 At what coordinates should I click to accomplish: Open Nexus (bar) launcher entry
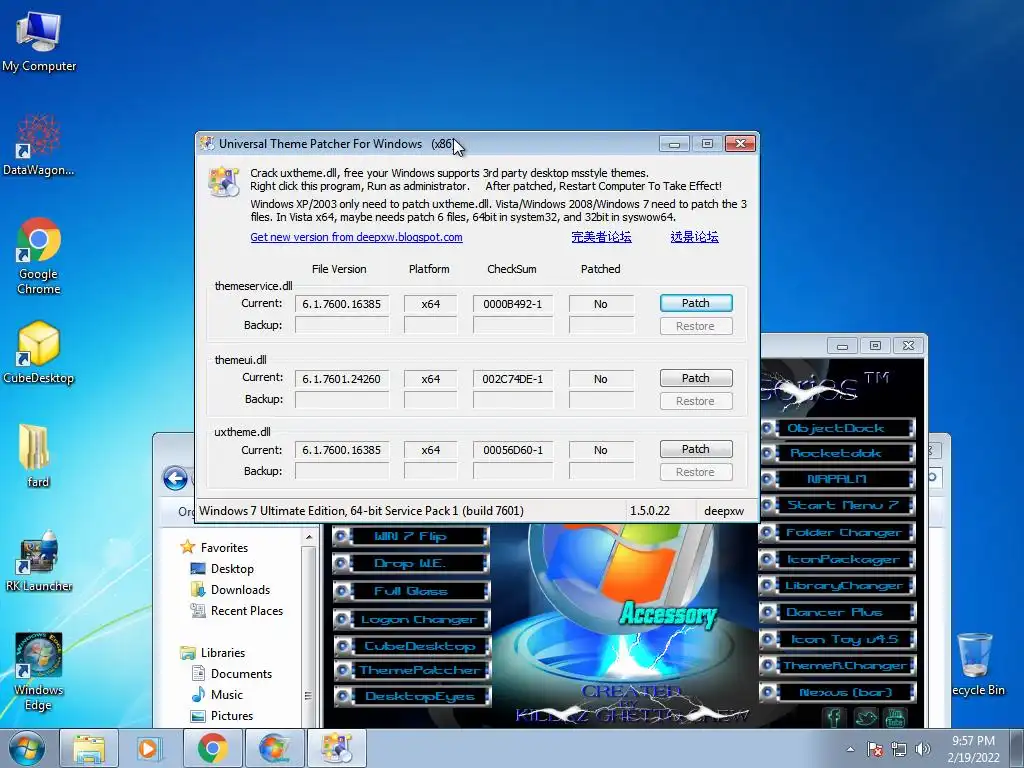(x=836, y=692)
